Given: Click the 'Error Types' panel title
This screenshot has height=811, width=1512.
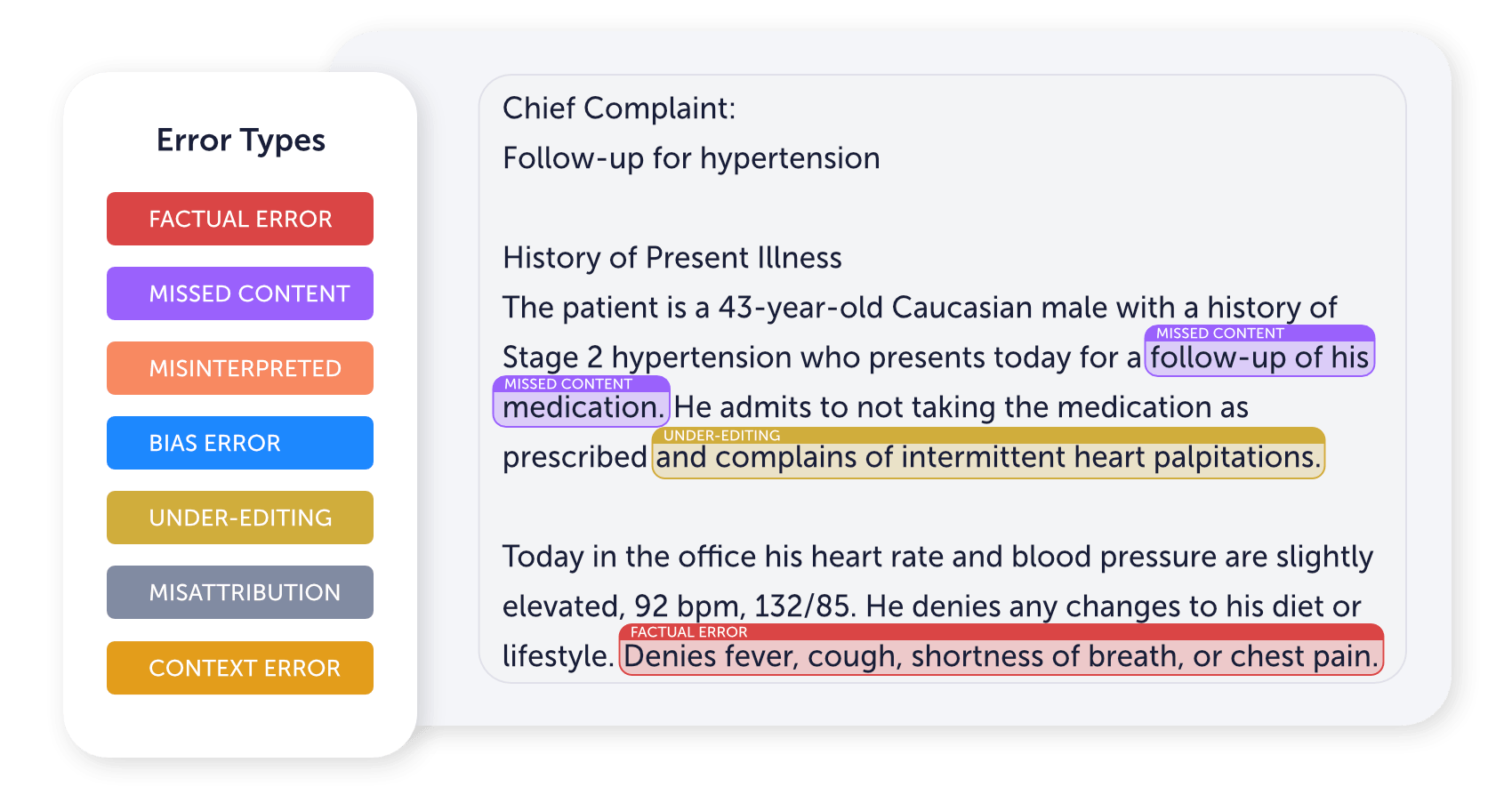Looking at the screenshot, I should click(241, 141).
